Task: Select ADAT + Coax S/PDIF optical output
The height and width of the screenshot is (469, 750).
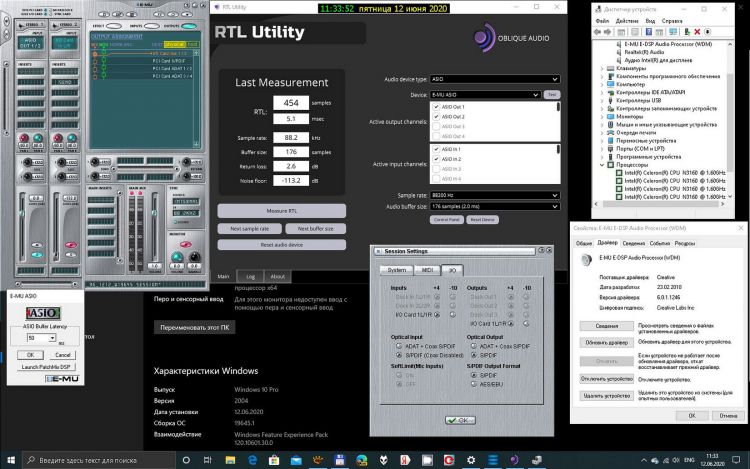Action: [474, 346]
